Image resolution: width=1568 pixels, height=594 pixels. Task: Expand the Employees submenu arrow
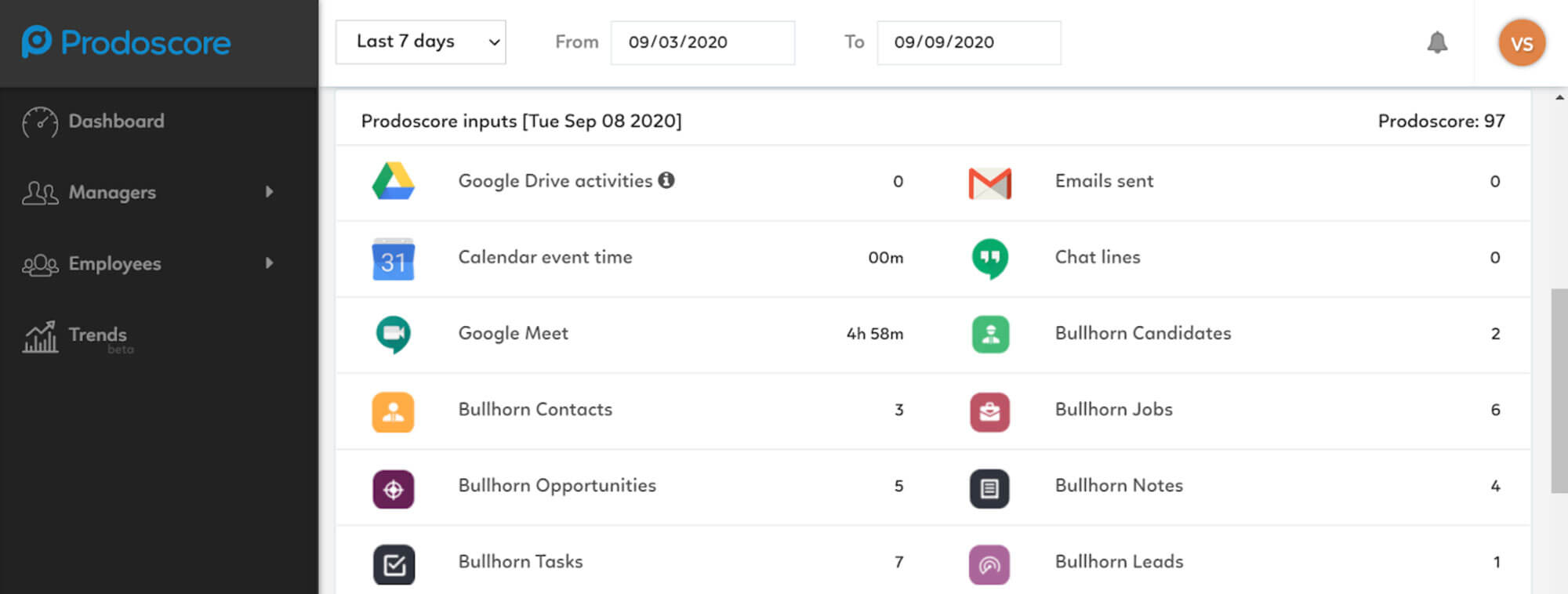point(270,263)
